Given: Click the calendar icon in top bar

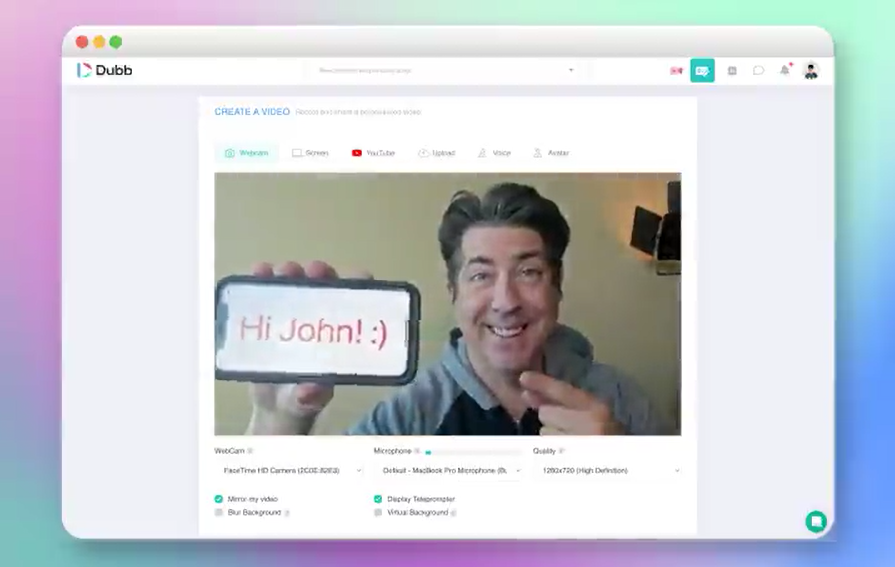Looking at the screenshot, I should point(732,71).
